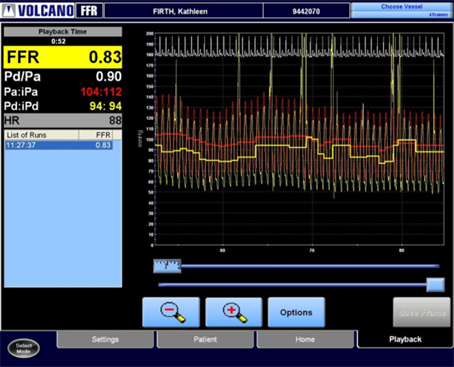Select the 11:27:37 run in list

pyautogui.click(x=59, y=145)
